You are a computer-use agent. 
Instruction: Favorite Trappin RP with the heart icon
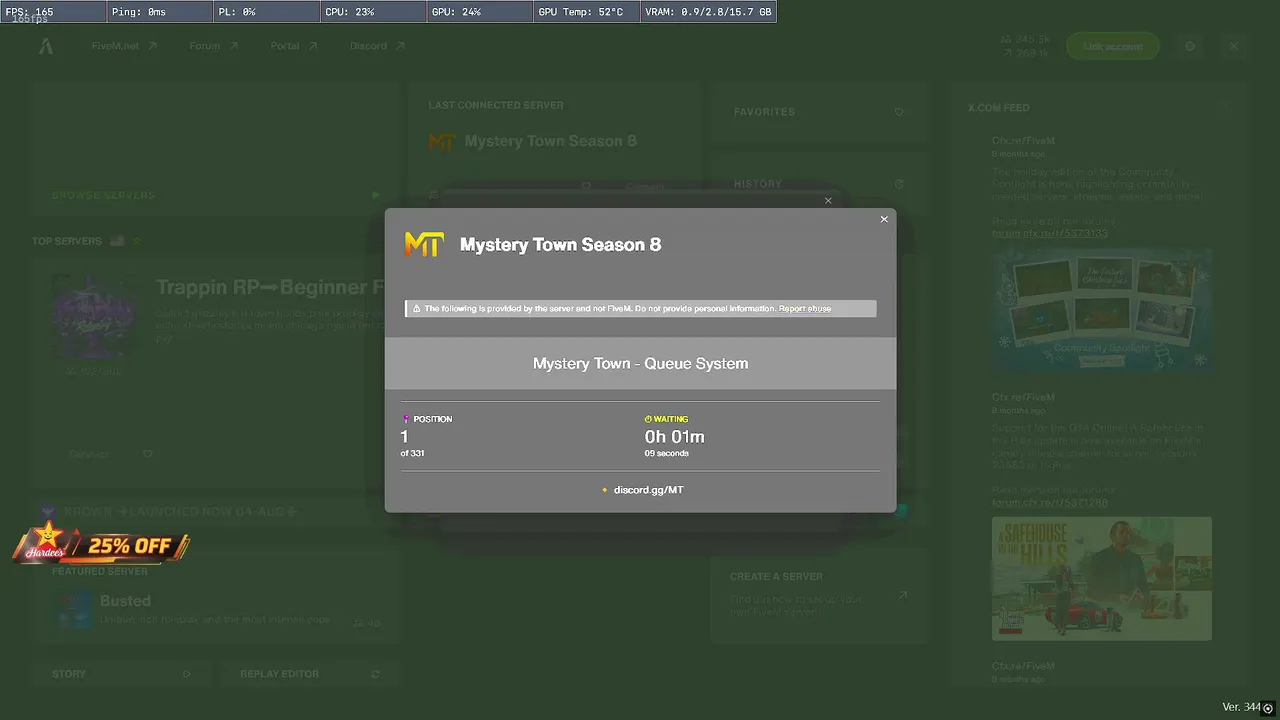[x=148, y=454]
